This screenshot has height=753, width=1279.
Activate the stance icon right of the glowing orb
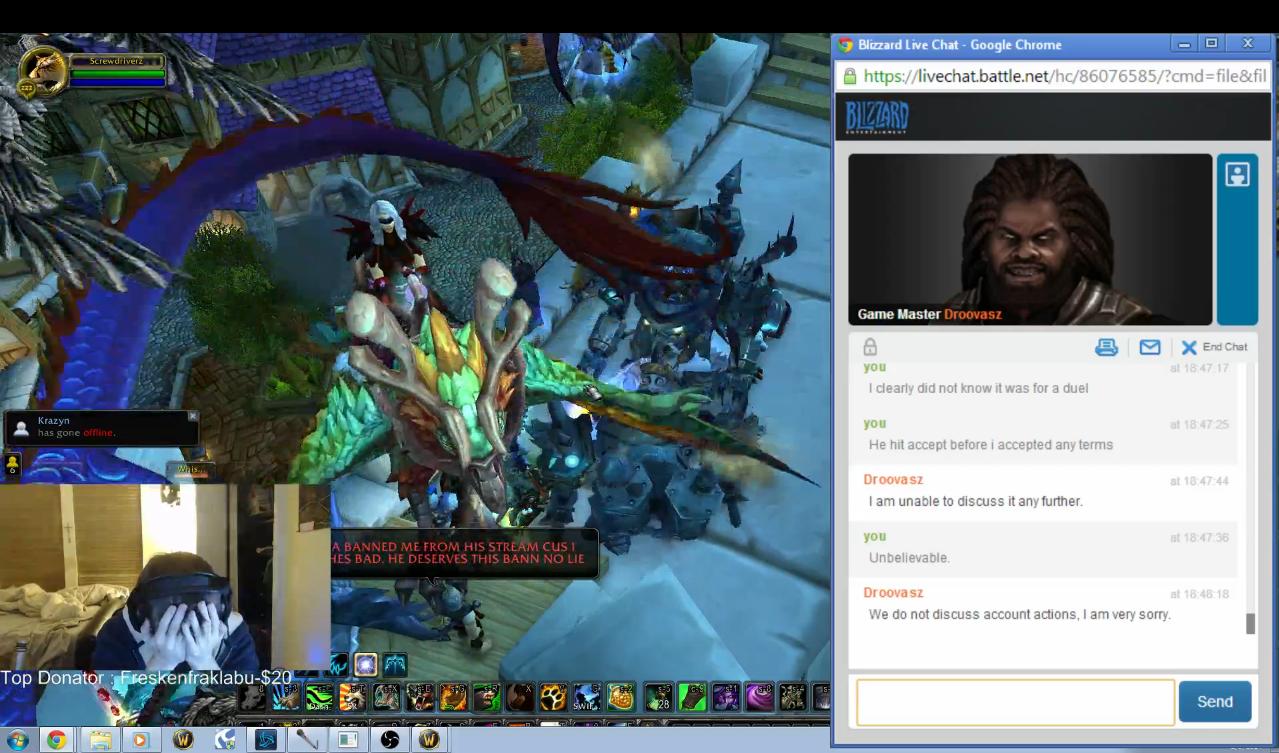(396, 664)
